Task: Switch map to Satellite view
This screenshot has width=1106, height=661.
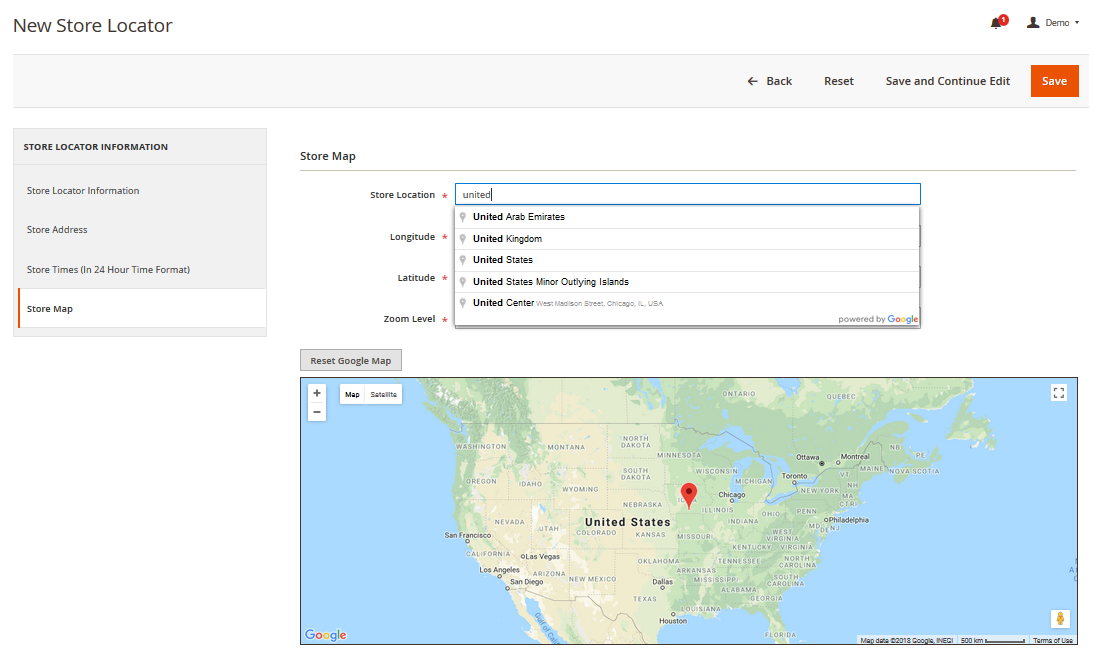Action: coord(383,395)
